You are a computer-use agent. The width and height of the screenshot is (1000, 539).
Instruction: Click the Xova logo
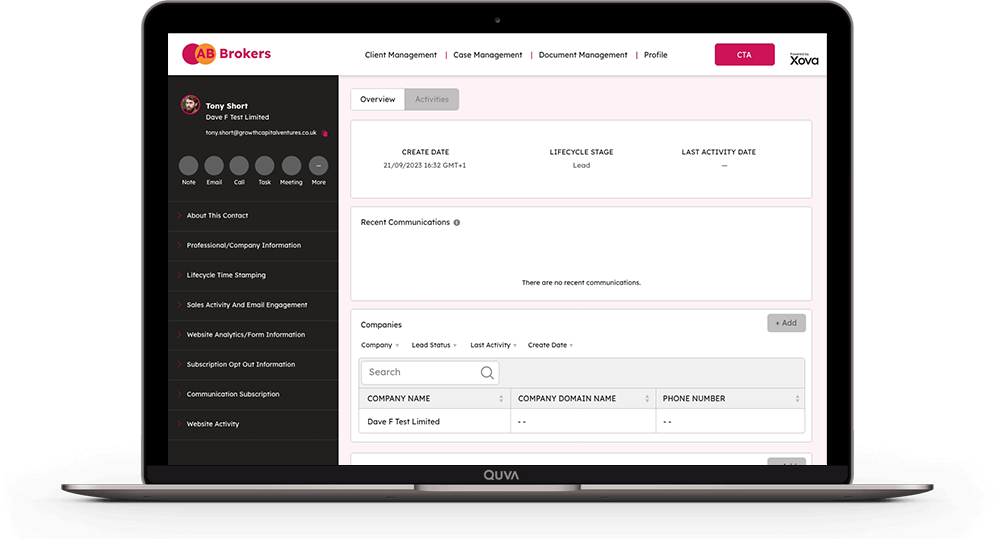[x=804, y=59]
